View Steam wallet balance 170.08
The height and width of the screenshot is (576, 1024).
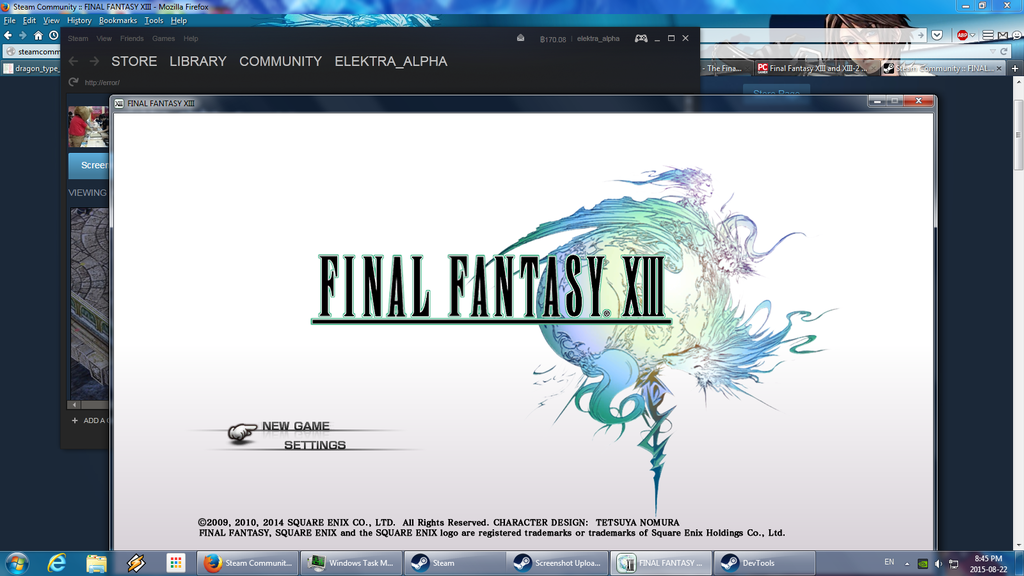[x=552, y=39]
